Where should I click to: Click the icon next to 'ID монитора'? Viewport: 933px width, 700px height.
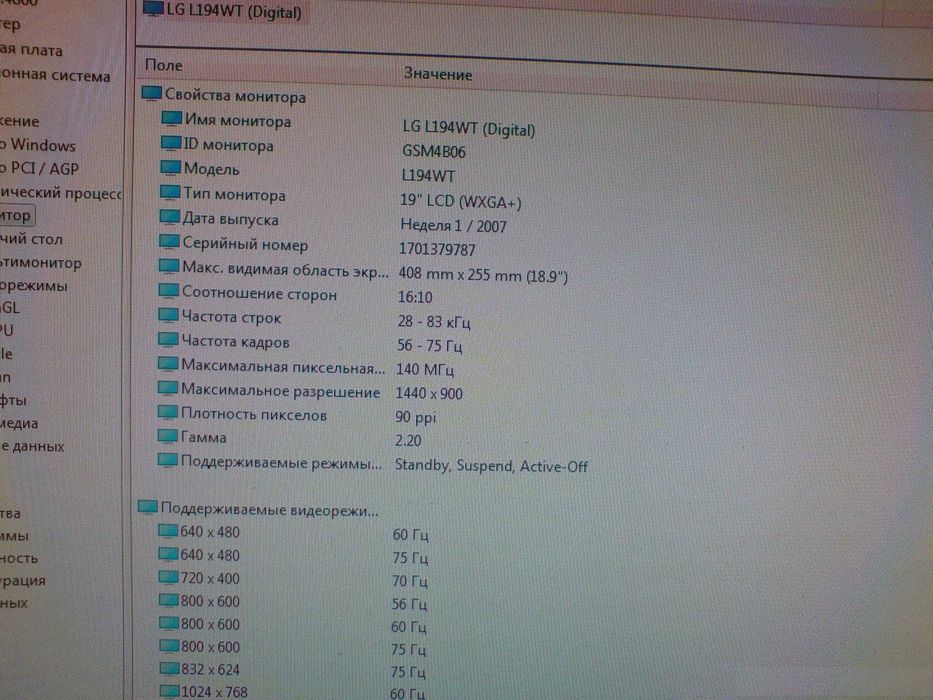[x=171, y=143]
